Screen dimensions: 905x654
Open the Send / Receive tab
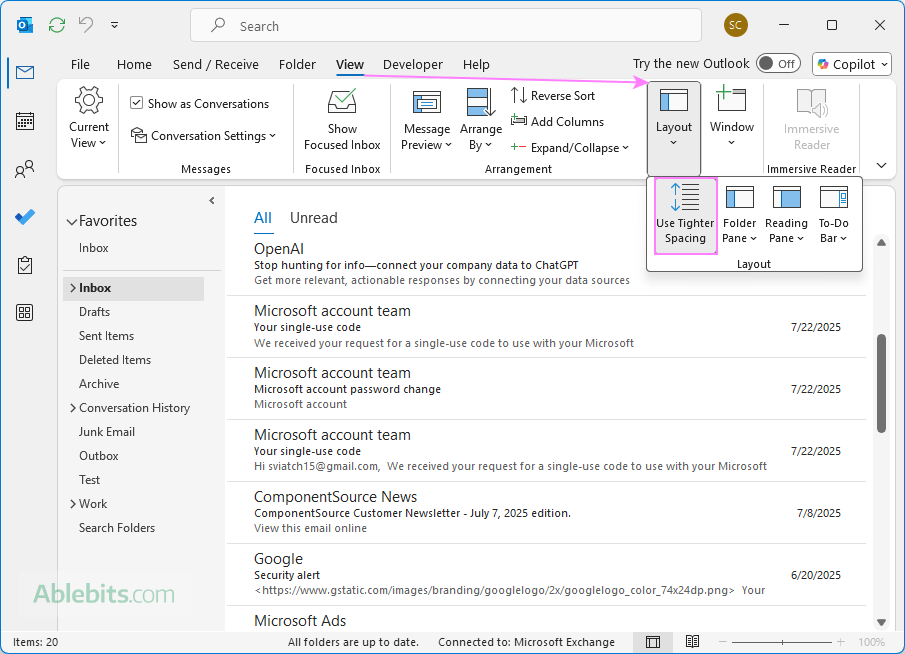point(215,64)
